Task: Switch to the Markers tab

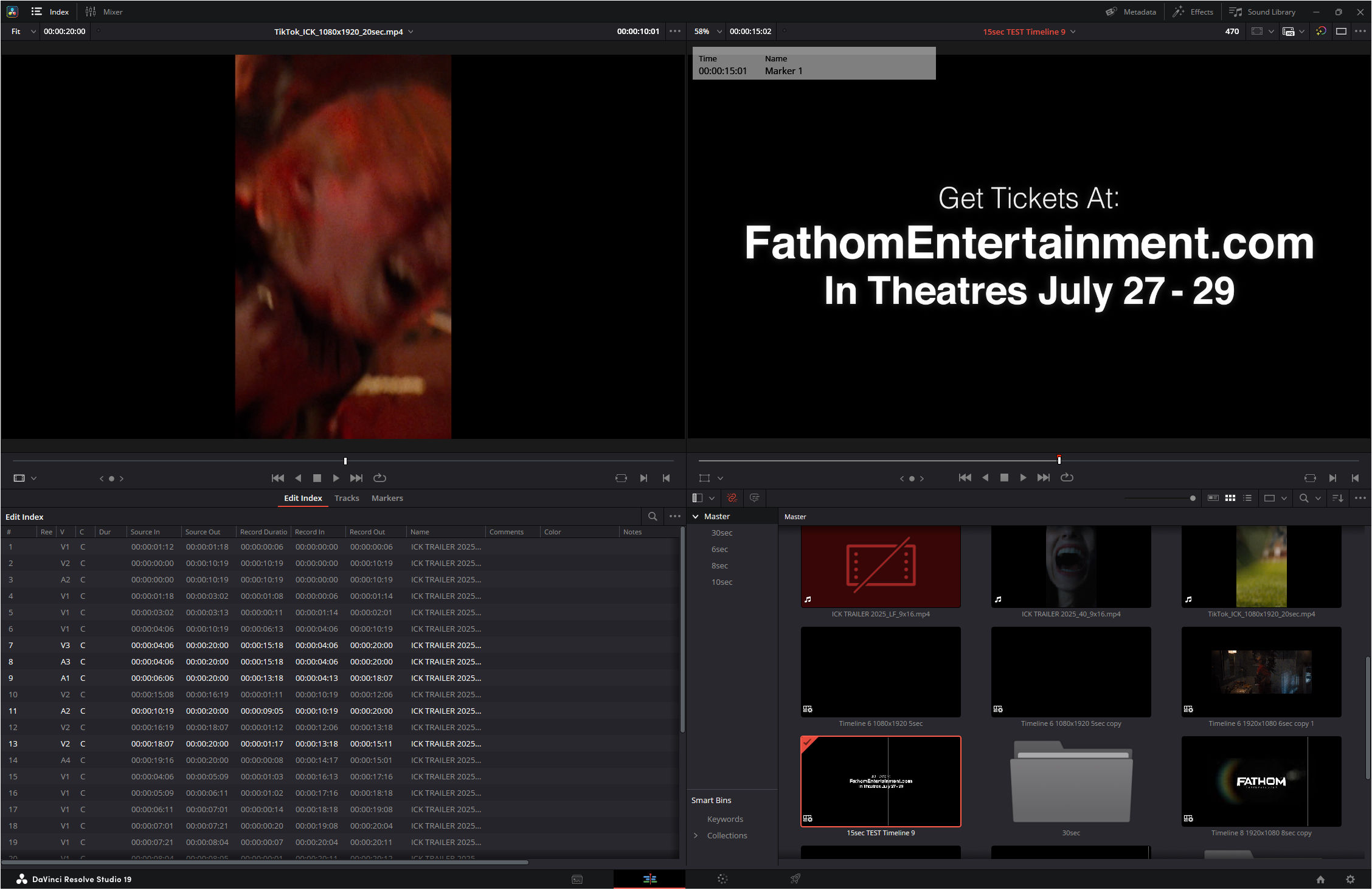Action: (387, 498)
